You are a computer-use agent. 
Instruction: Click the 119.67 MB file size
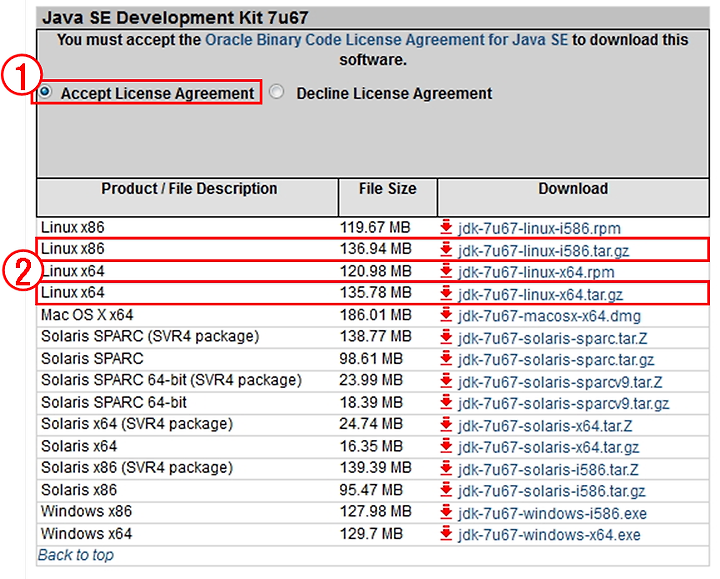[375, 227]
